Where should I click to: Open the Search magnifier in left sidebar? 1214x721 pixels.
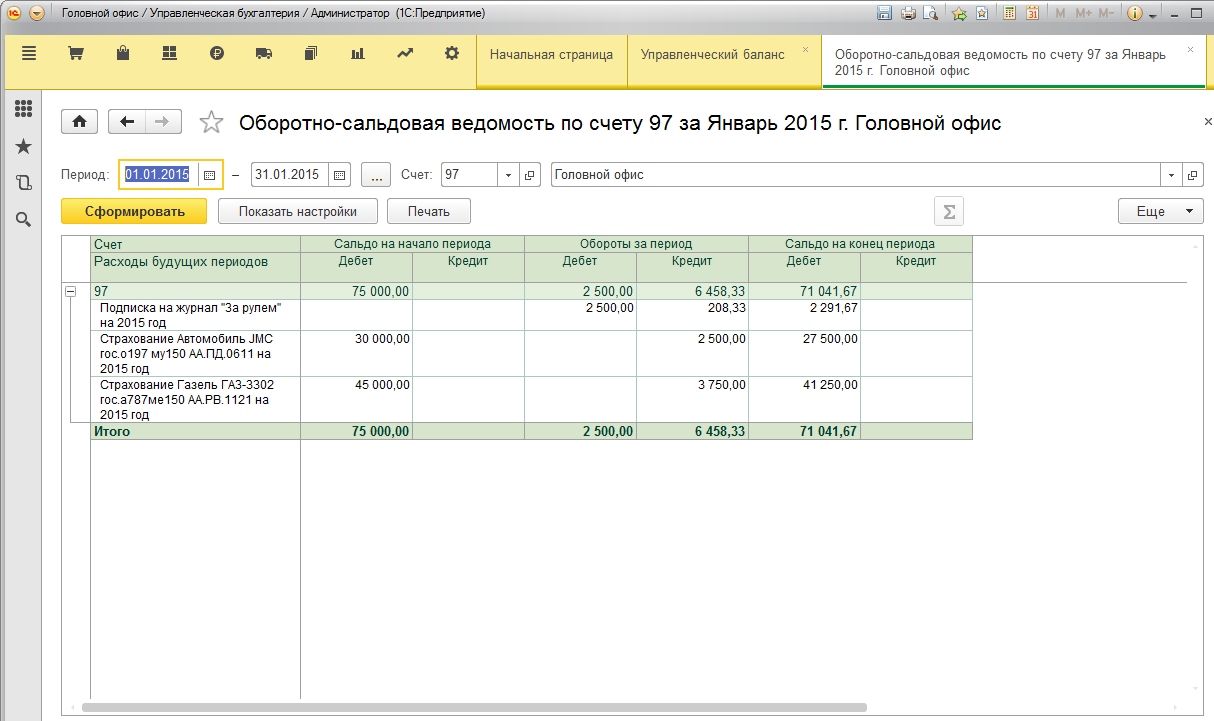(x=23, y=219)
